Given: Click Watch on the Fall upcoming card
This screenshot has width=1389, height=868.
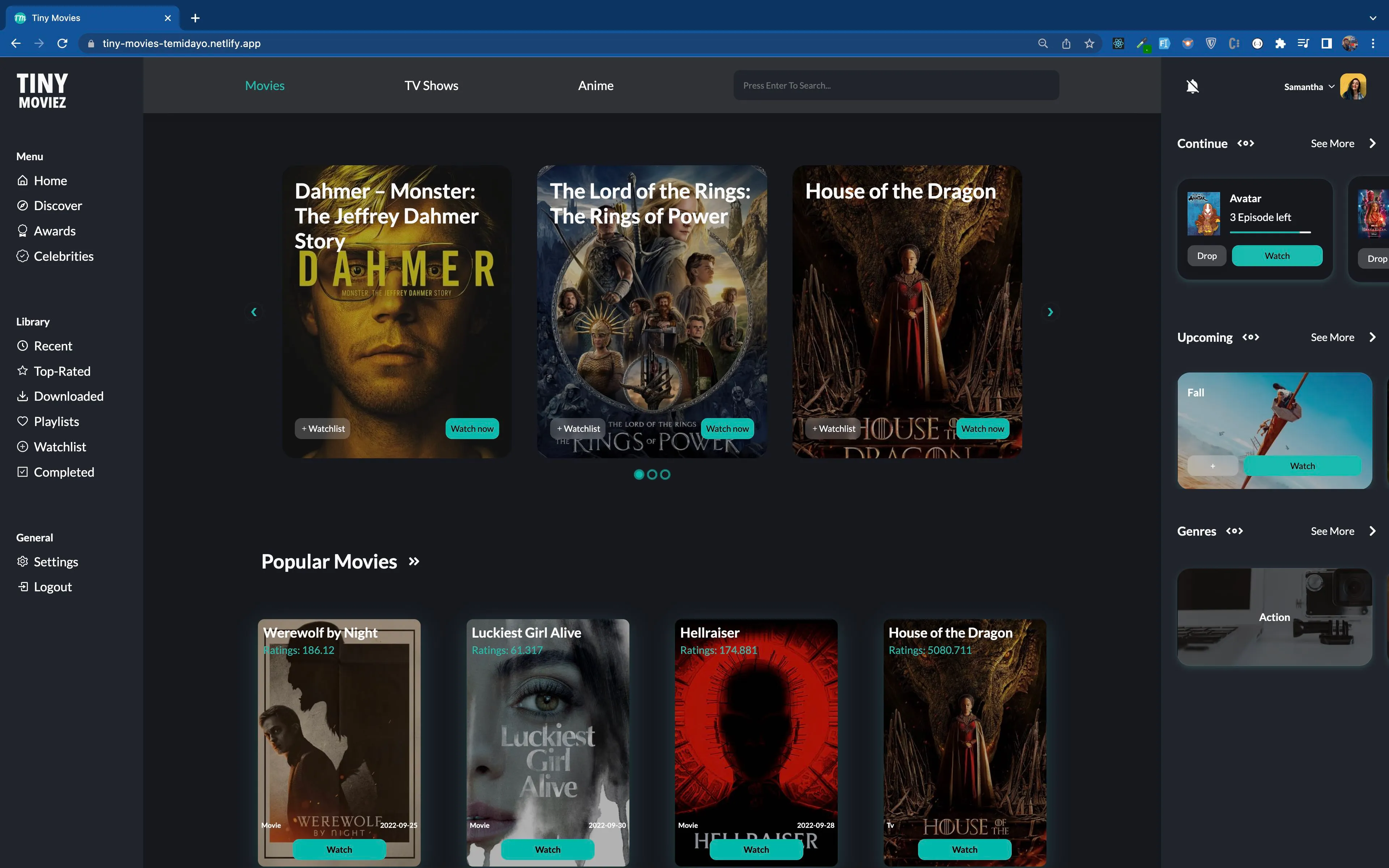Looking at the screenshot, I should pyautogui.click(x=1302, y=466).
